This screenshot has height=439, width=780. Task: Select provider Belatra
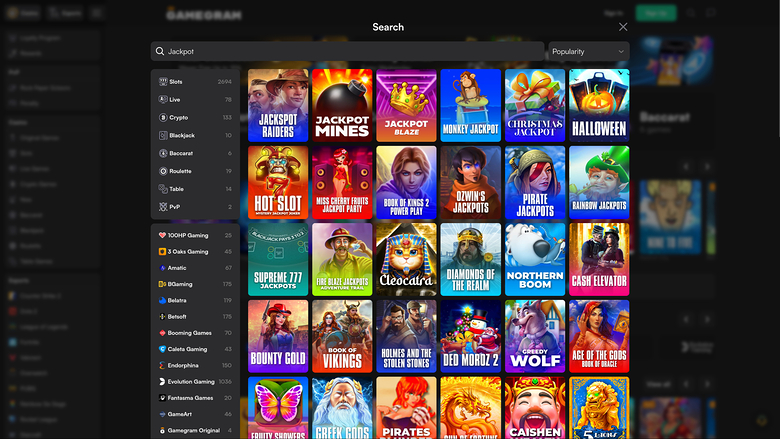click(195, 300)
